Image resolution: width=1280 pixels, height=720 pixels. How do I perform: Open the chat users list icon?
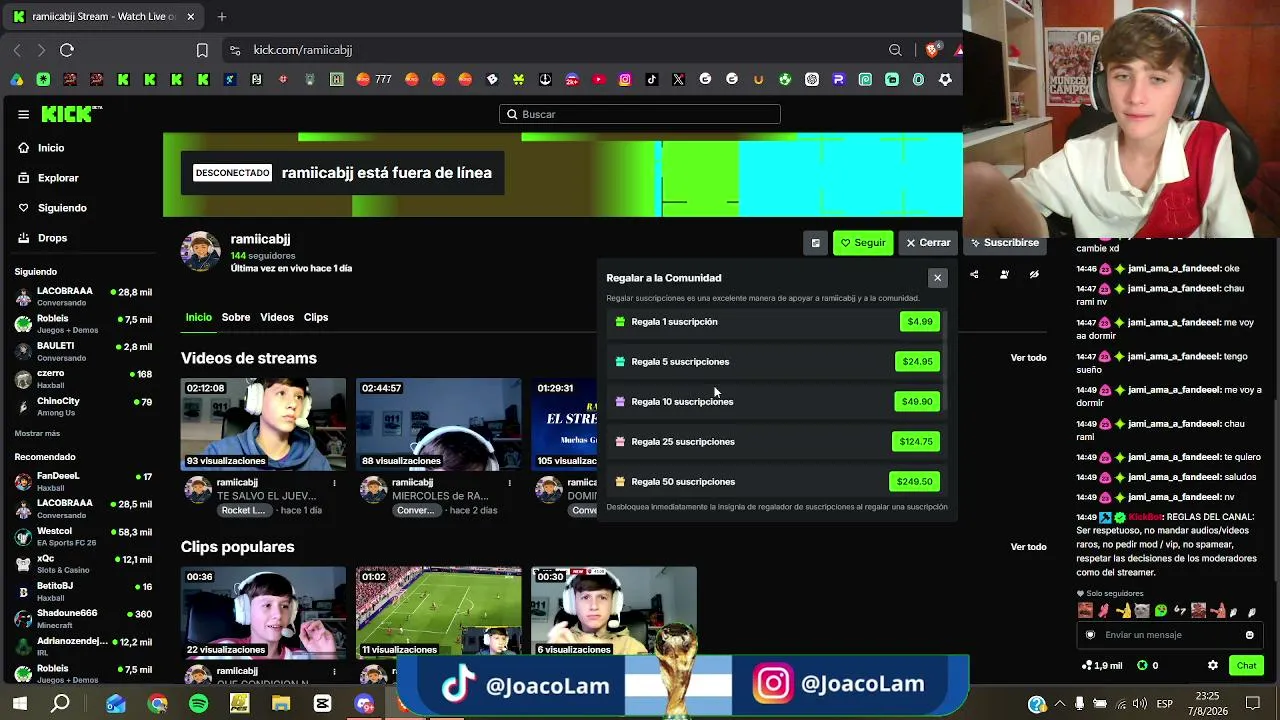[1004, 274]
